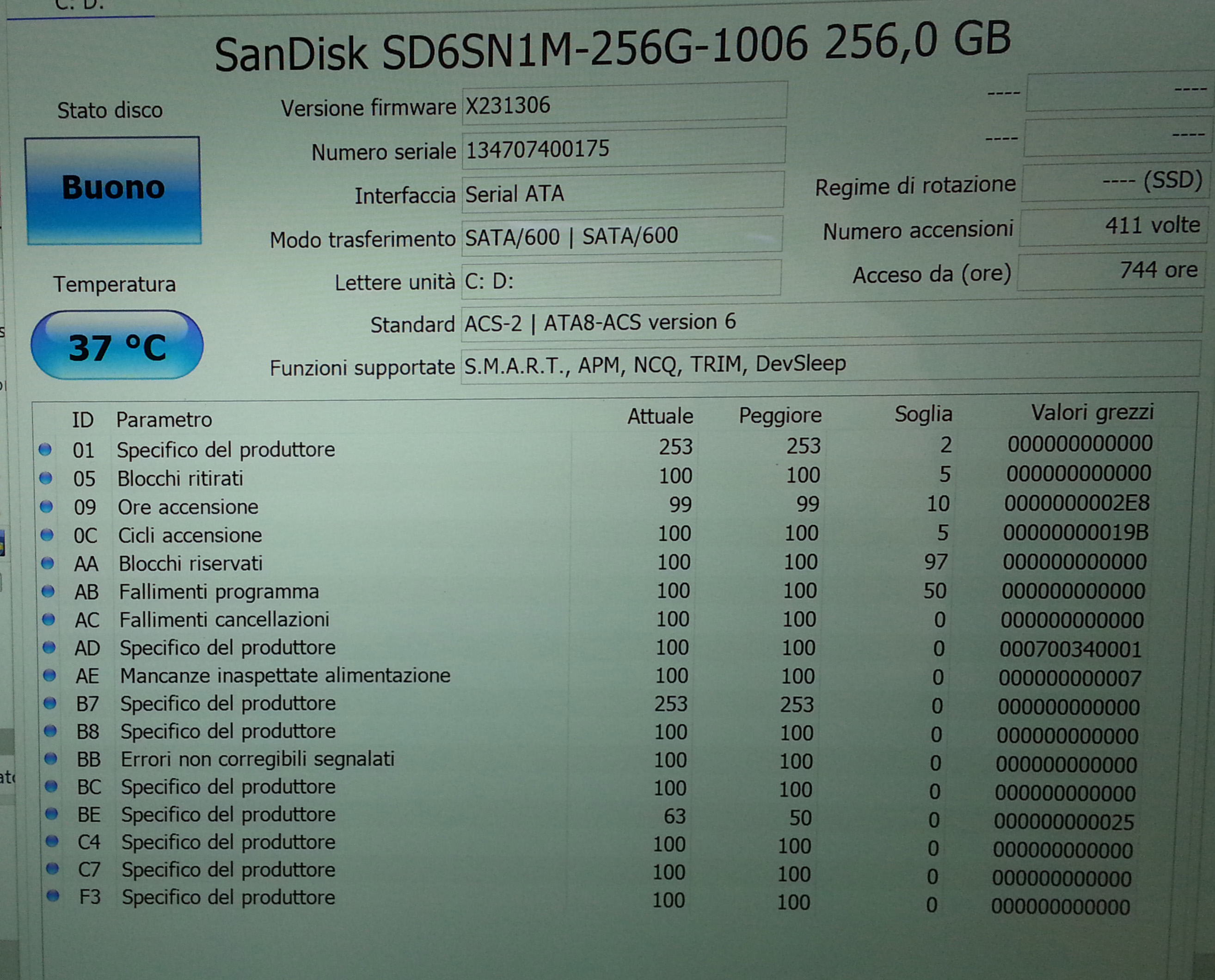
Task: Select the Blocchi riservati row text
Action: 191,563
